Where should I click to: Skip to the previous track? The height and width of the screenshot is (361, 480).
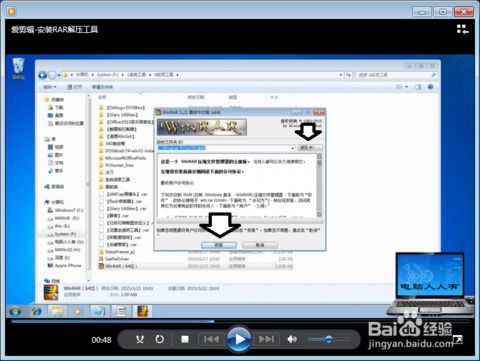211,339
